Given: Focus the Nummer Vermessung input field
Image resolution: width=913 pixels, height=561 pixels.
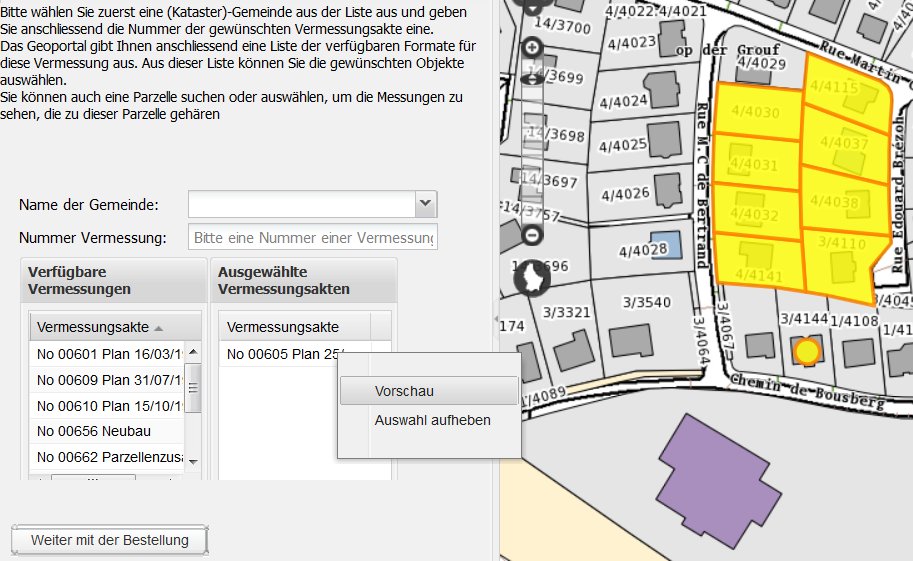Looking at the screenshot, I should 313,238.
